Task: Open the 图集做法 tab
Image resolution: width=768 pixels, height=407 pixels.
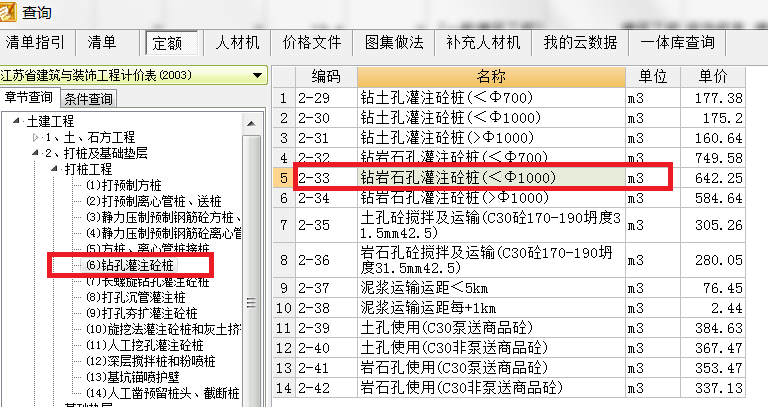Action: 394,43
